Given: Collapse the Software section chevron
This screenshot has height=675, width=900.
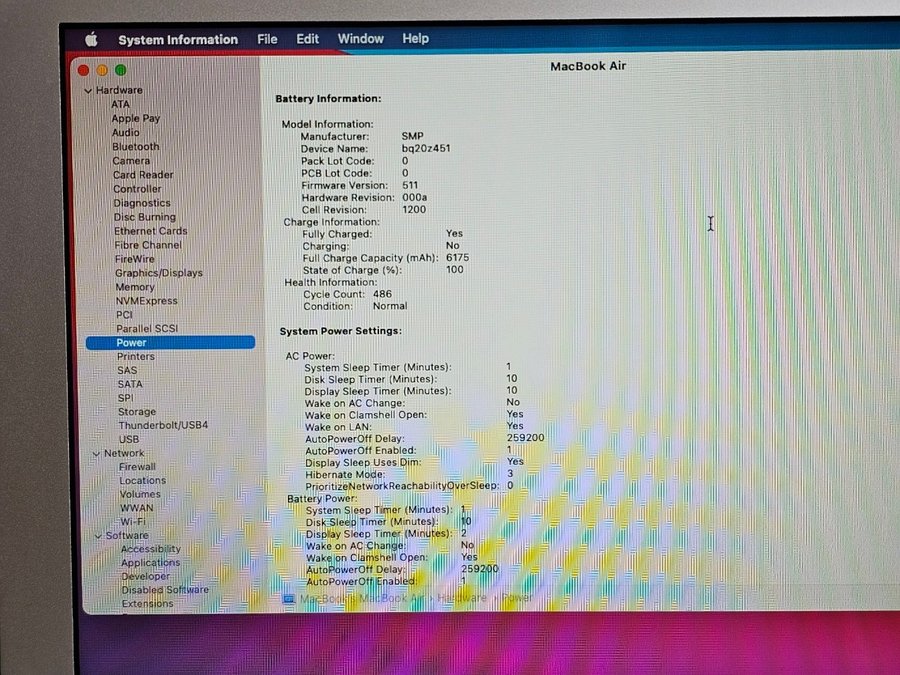Looking at the screenshot, I should [x=98, y=536].
